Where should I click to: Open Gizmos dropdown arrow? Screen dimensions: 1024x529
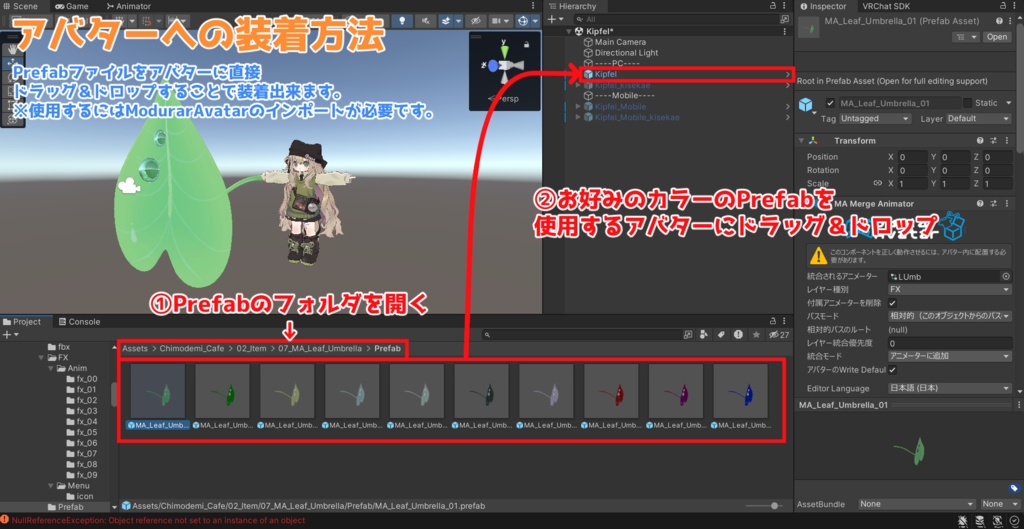coord(535,21)
